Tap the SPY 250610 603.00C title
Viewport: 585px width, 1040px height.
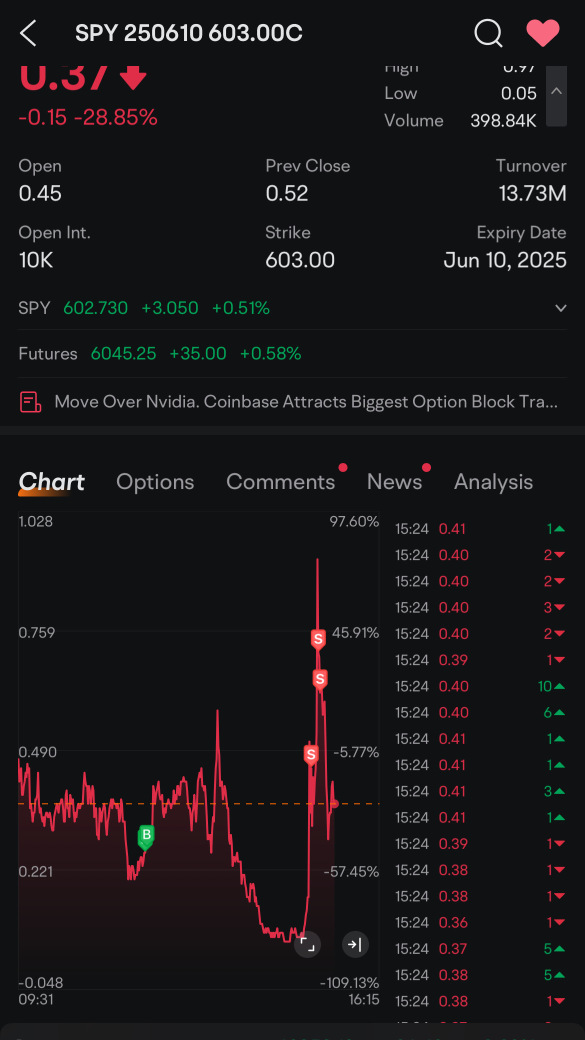click(189, 33)
